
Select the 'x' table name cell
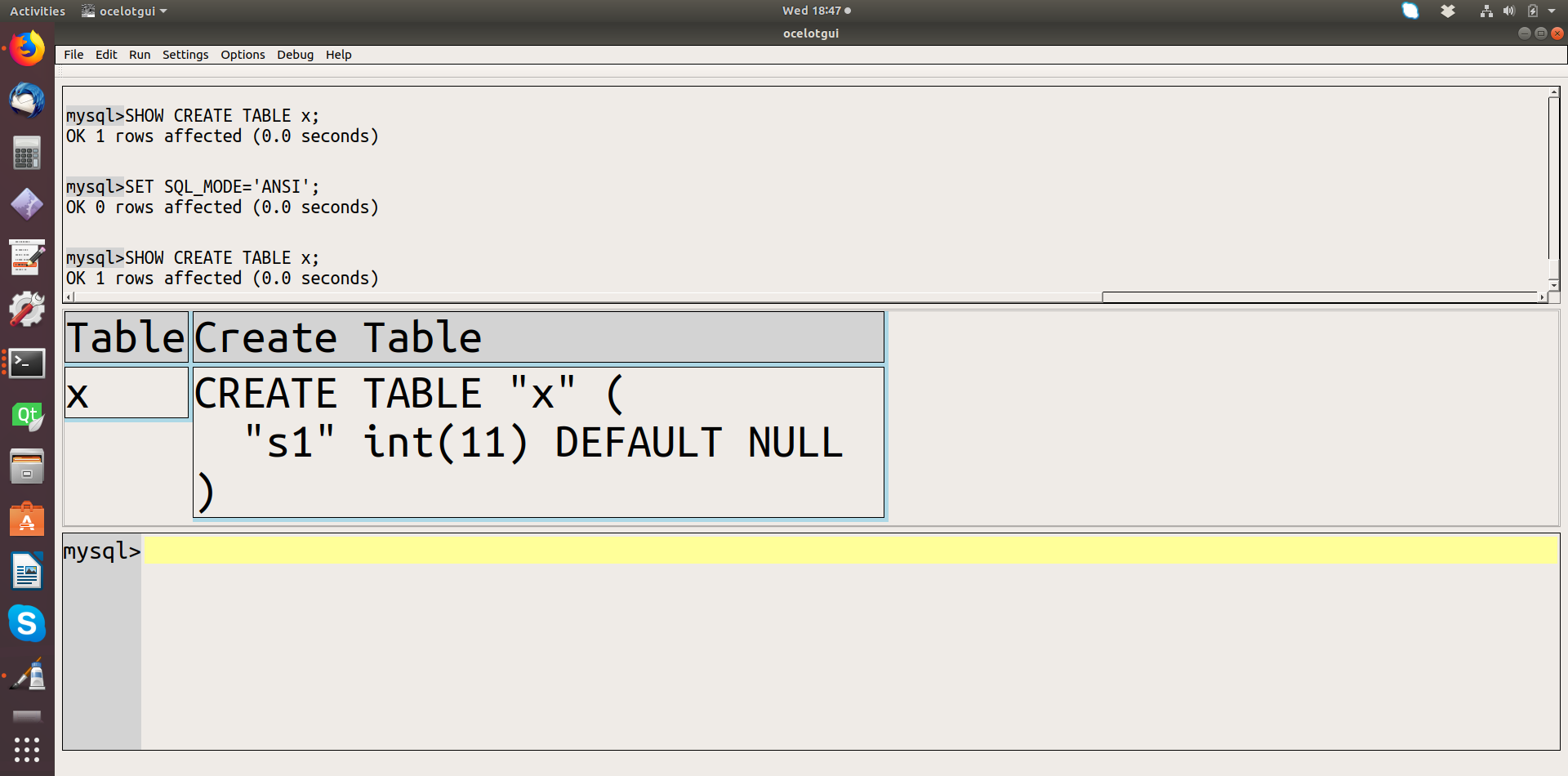[x=127, y=393]
